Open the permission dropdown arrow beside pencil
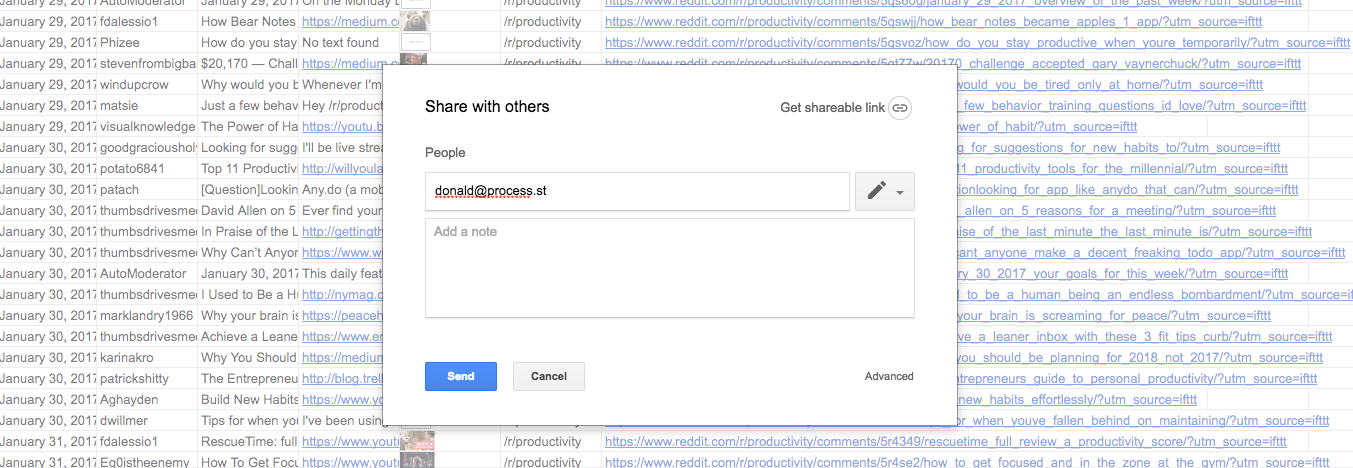The image size is (1353, 468). [x=901, y=192]
